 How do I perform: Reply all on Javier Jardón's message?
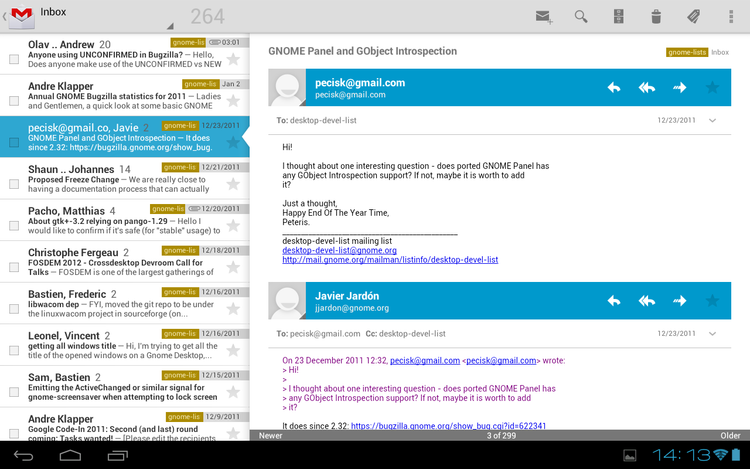[x=647, y=300]
